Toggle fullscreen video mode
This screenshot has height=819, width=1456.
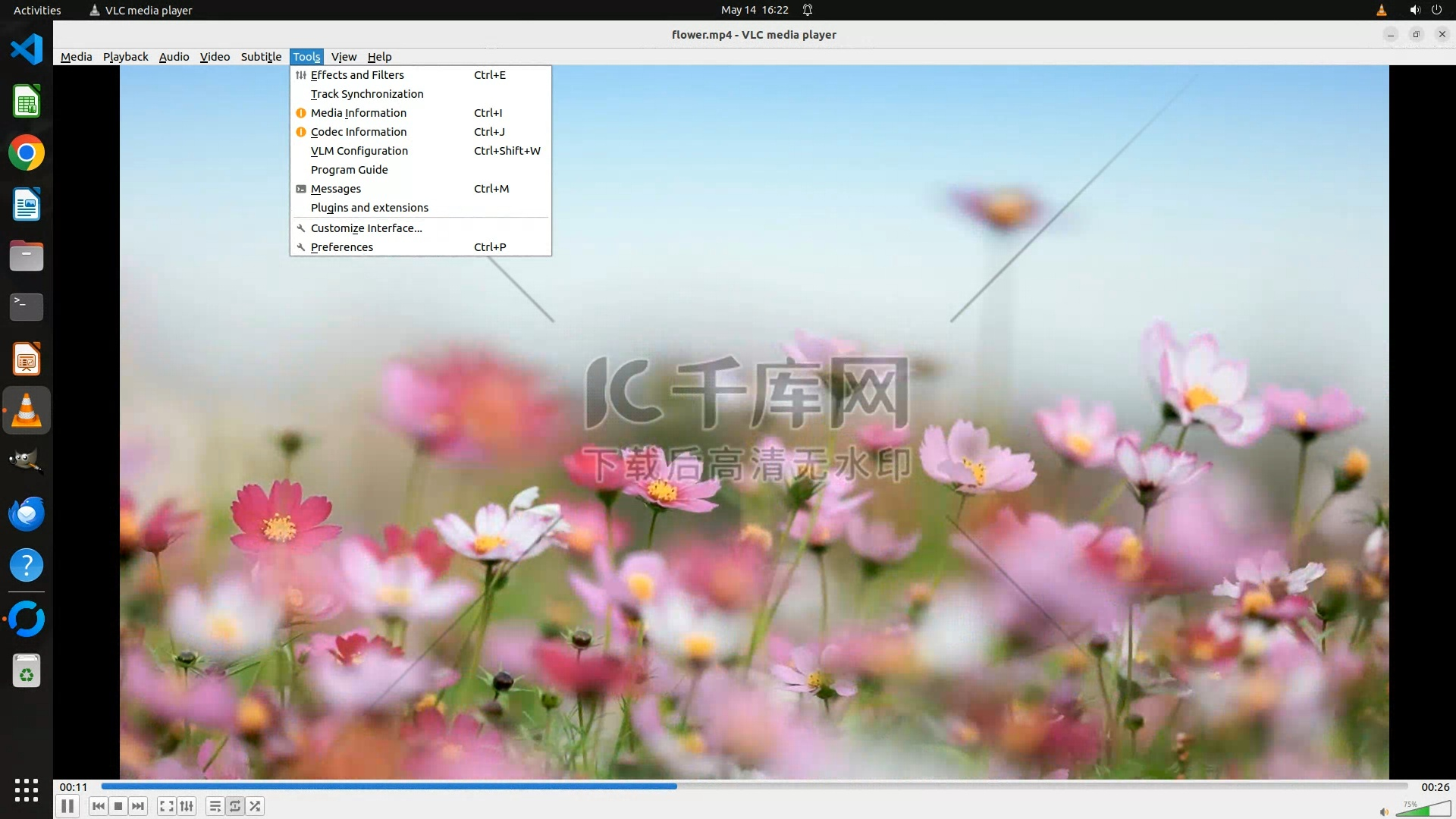167,806
